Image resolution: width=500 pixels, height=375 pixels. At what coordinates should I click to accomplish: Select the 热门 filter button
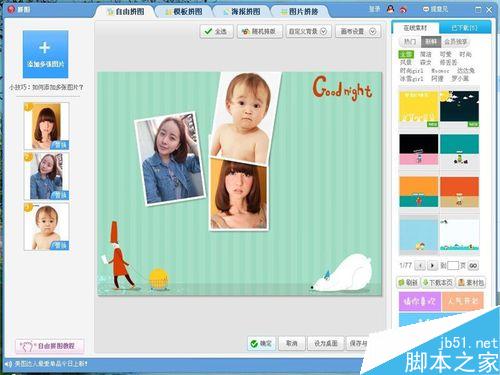[x=410, y=42]
